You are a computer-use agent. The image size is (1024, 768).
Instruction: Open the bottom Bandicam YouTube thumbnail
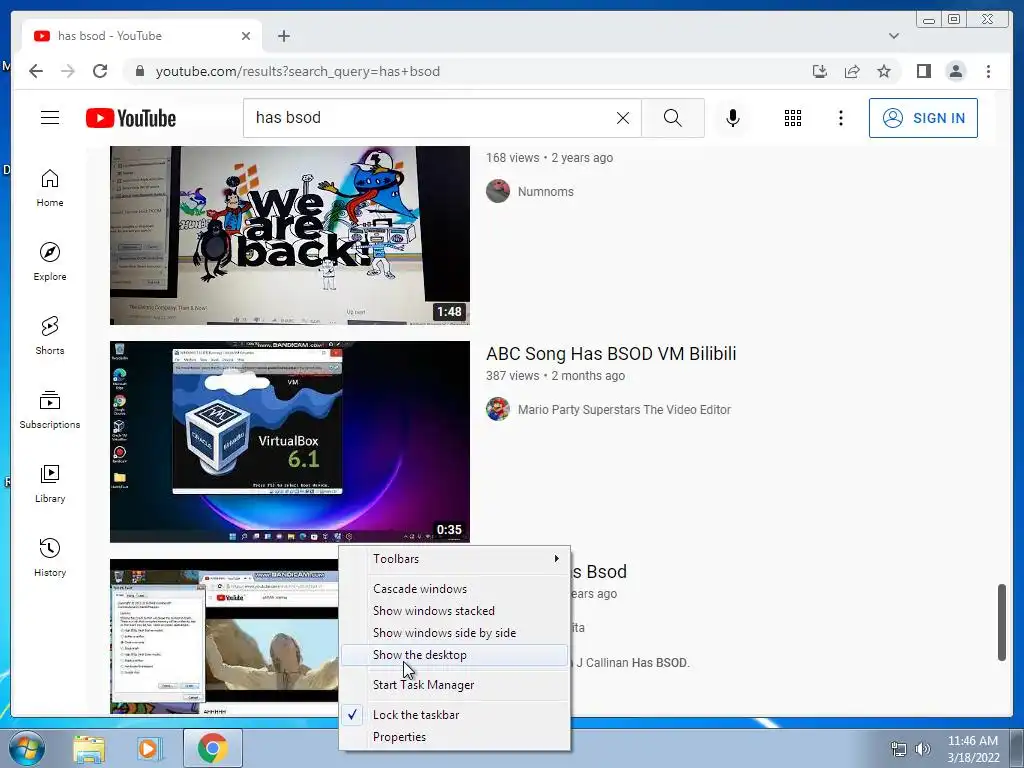pos(224,636)
